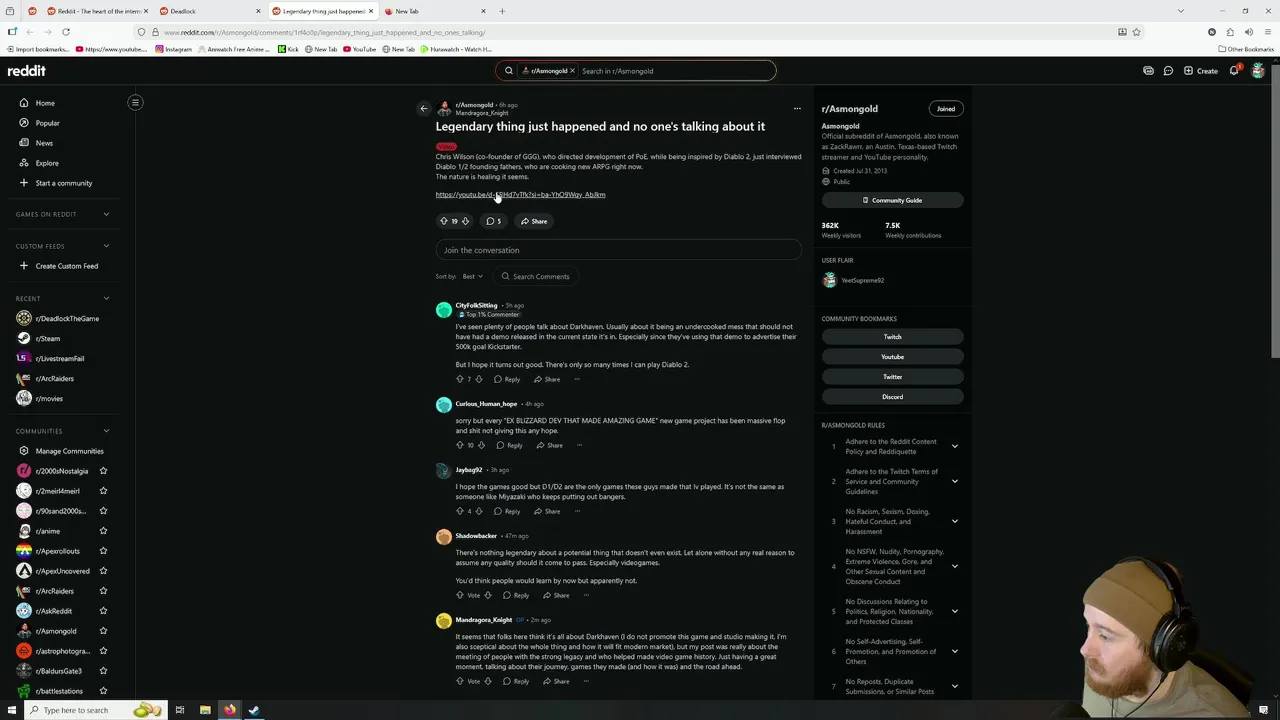The height and width of the screenshot is (720, 1280).
Task: Open the notifications bell with red badge
Action: point(1235,70)
